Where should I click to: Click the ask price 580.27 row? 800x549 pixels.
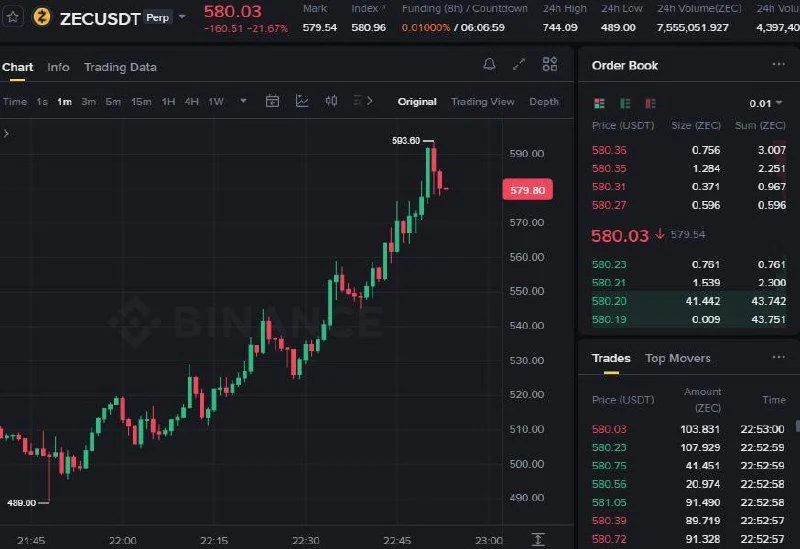(689, 205)
